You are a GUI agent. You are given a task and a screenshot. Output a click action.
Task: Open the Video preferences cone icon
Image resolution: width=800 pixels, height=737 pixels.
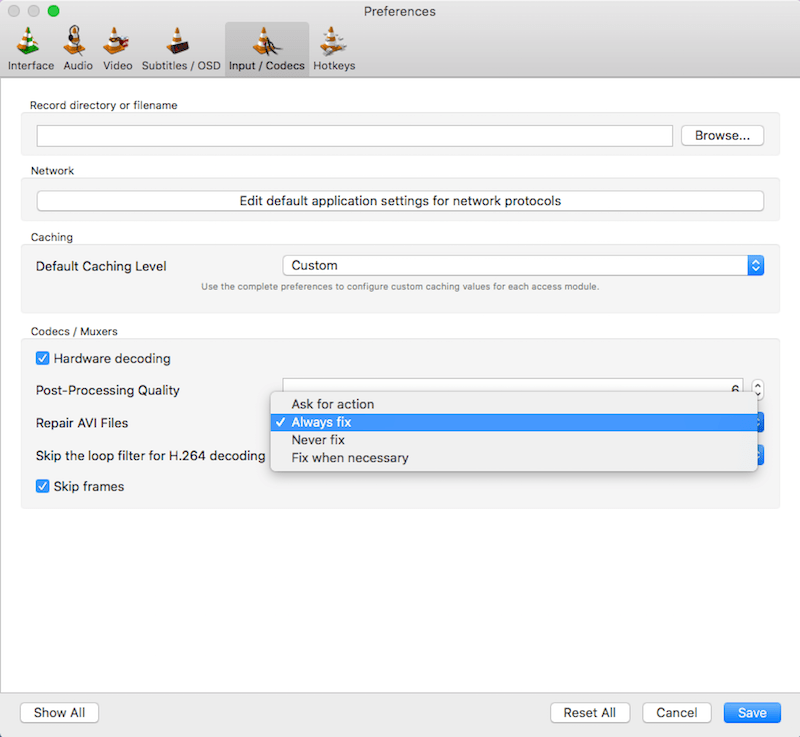116,41
